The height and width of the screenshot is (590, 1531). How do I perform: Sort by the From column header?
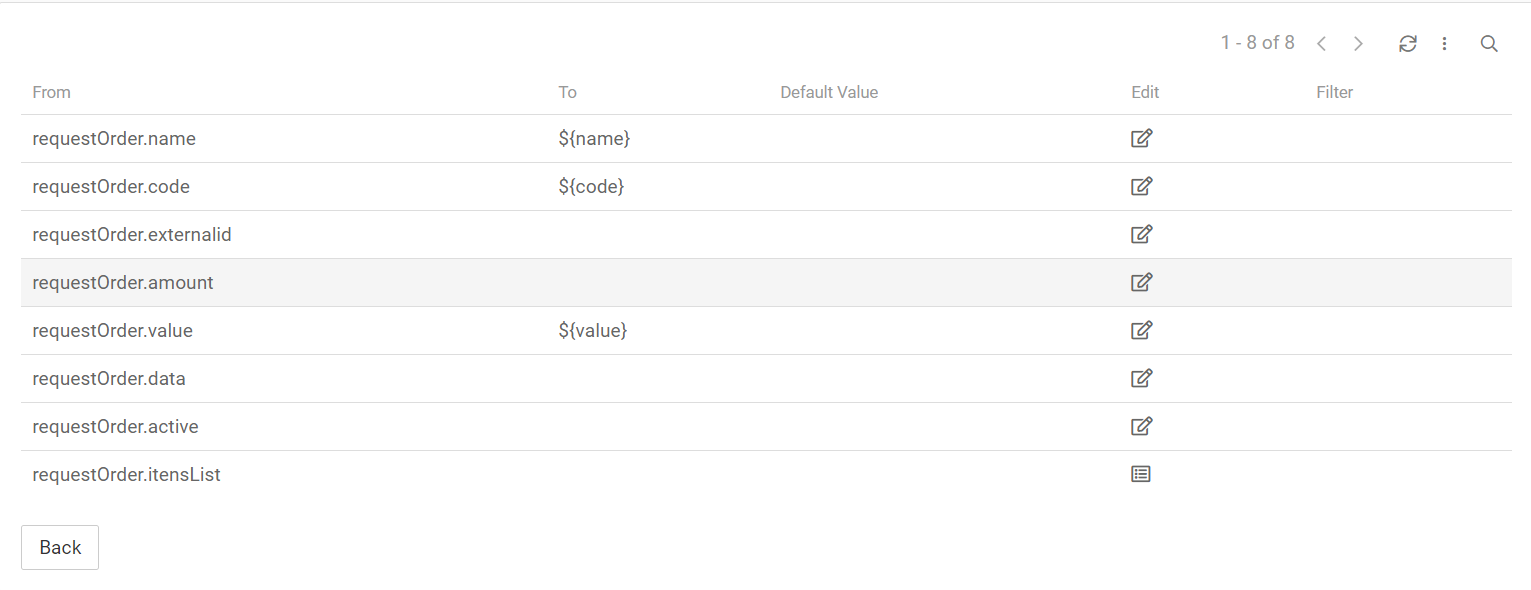click(52, 93)
